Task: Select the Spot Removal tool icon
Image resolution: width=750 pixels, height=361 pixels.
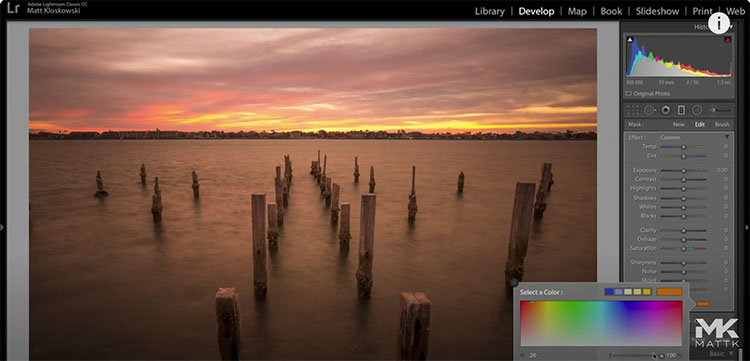Action: point(649,110)
